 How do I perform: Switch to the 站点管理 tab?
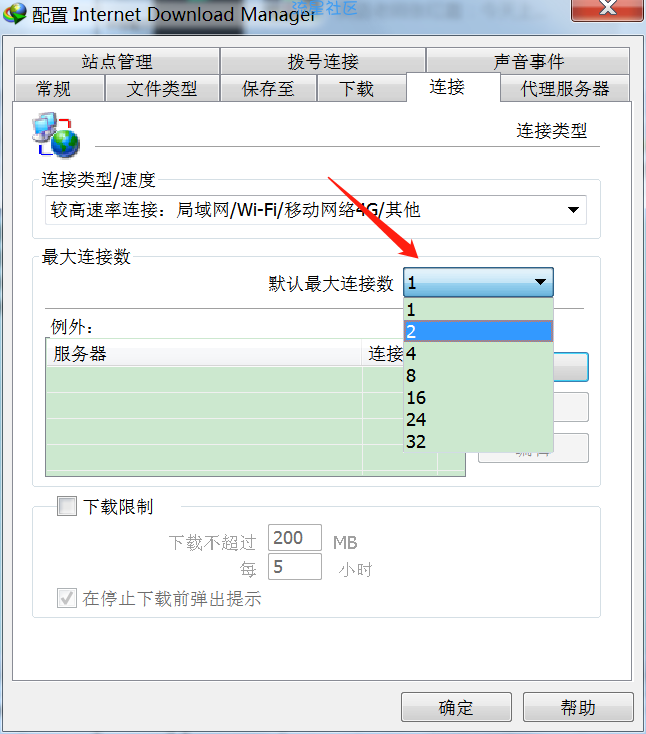117,61
